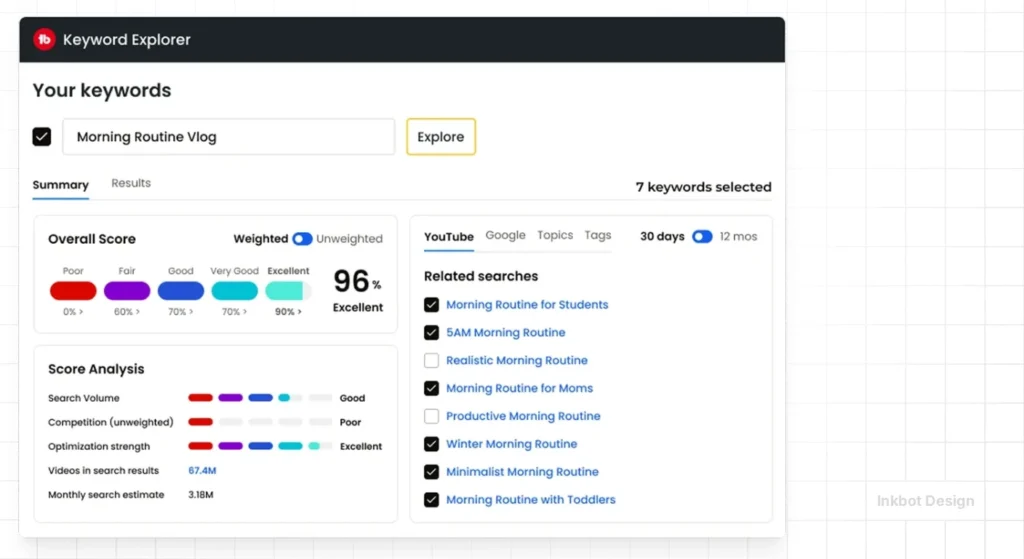Switch the 30 days/12 mos toggle
Viewport: 1024px width, 559px height.
click(x=702, y=237)
